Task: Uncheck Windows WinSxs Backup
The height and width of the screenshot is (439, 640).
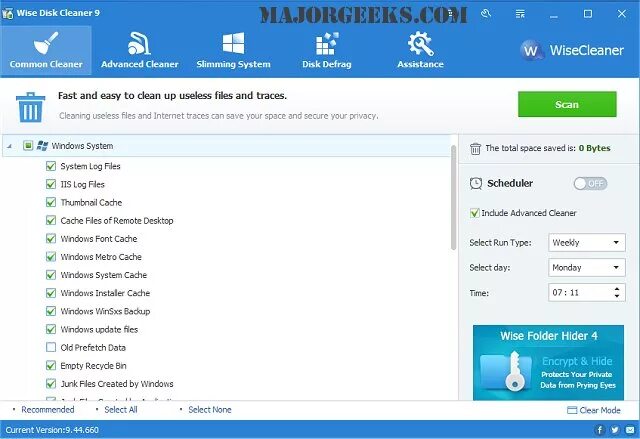Action: pyautogui.click(x=51, y=311)
